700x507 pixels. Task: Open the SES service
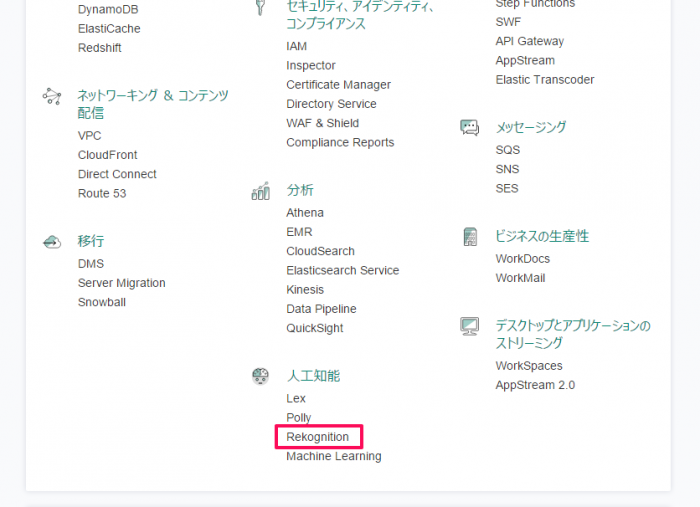click(x=507, y=188)
